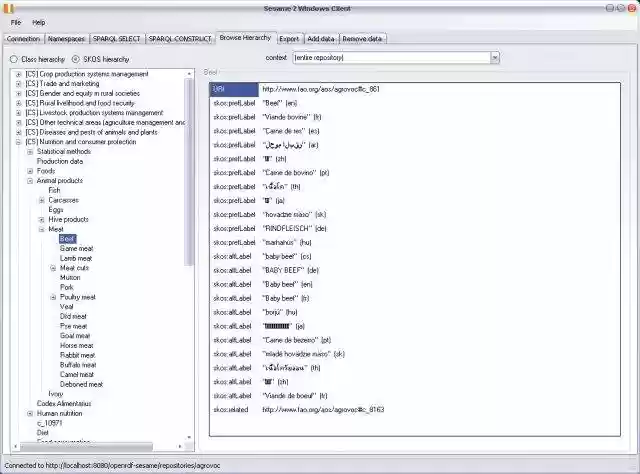Click the "RINDFLEISCH" (de) label value

[x=294, y=229]
